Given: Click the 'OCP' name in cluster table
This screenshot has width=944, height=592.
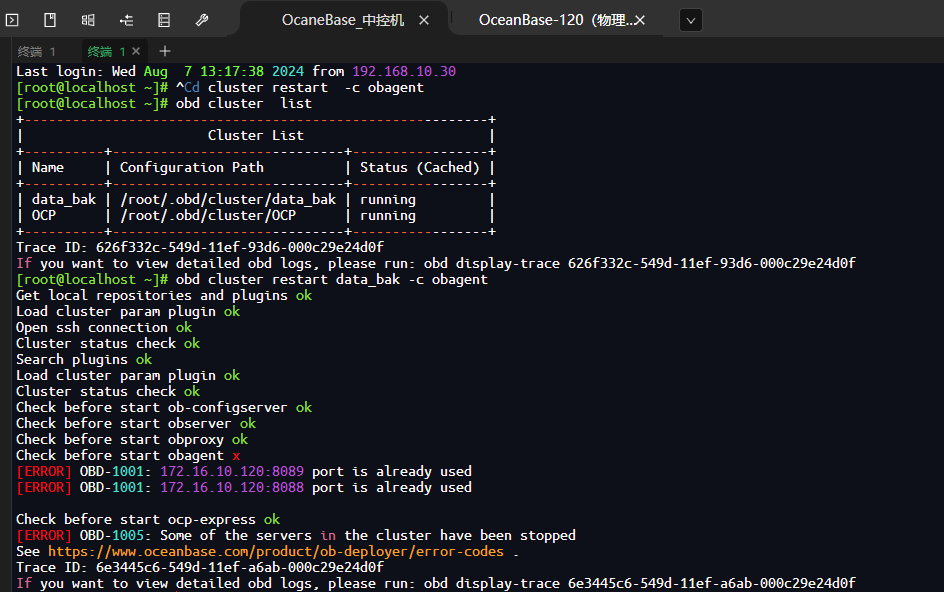Looking at the screenshot, I should [x=43, y=216].
